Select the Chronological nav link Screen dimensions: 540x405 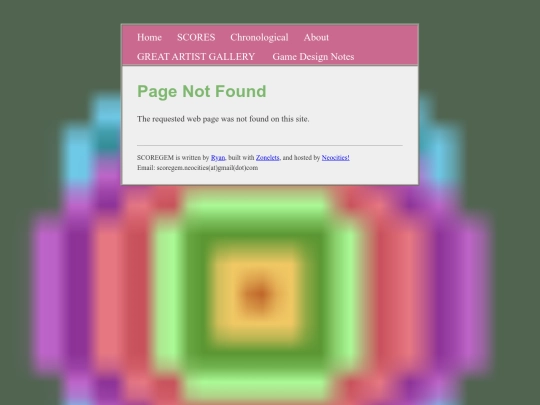click(x=259, y=37)
